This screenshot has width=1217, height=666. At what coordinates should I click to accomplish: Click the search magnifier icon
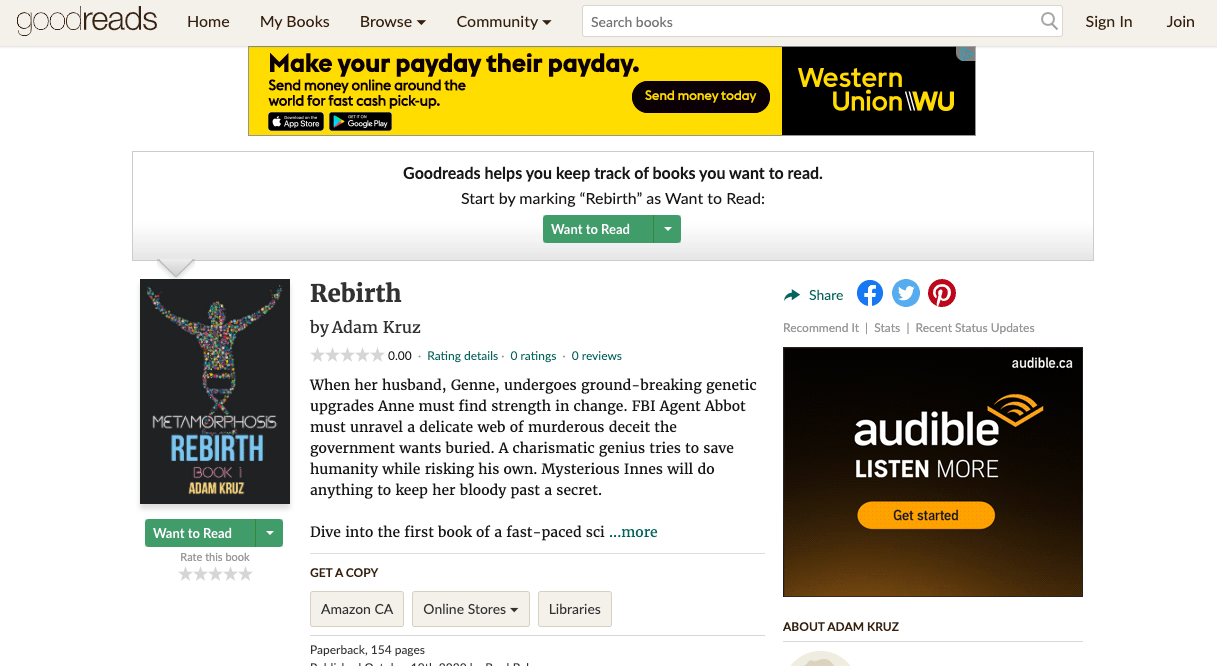1049,21
